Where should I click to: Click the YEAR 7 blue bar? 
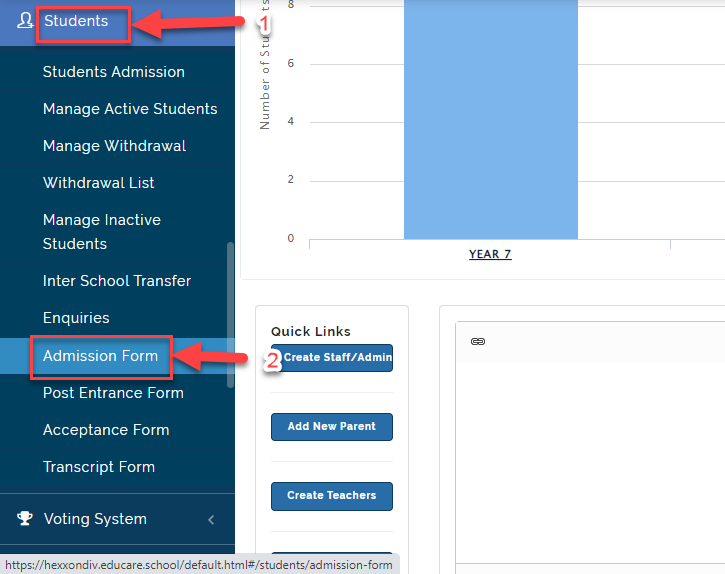point(491,119)
